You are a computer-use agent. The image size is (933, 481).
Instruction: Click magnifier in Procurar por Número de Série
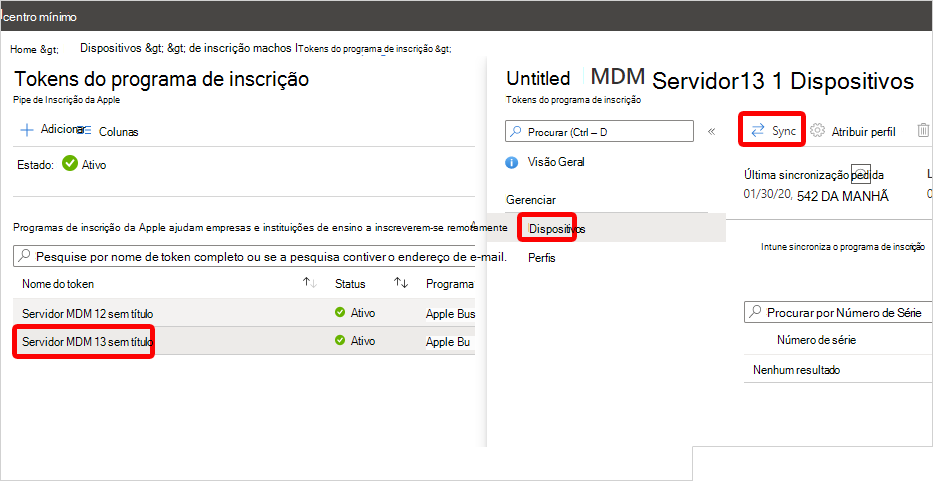pos(754,312)
